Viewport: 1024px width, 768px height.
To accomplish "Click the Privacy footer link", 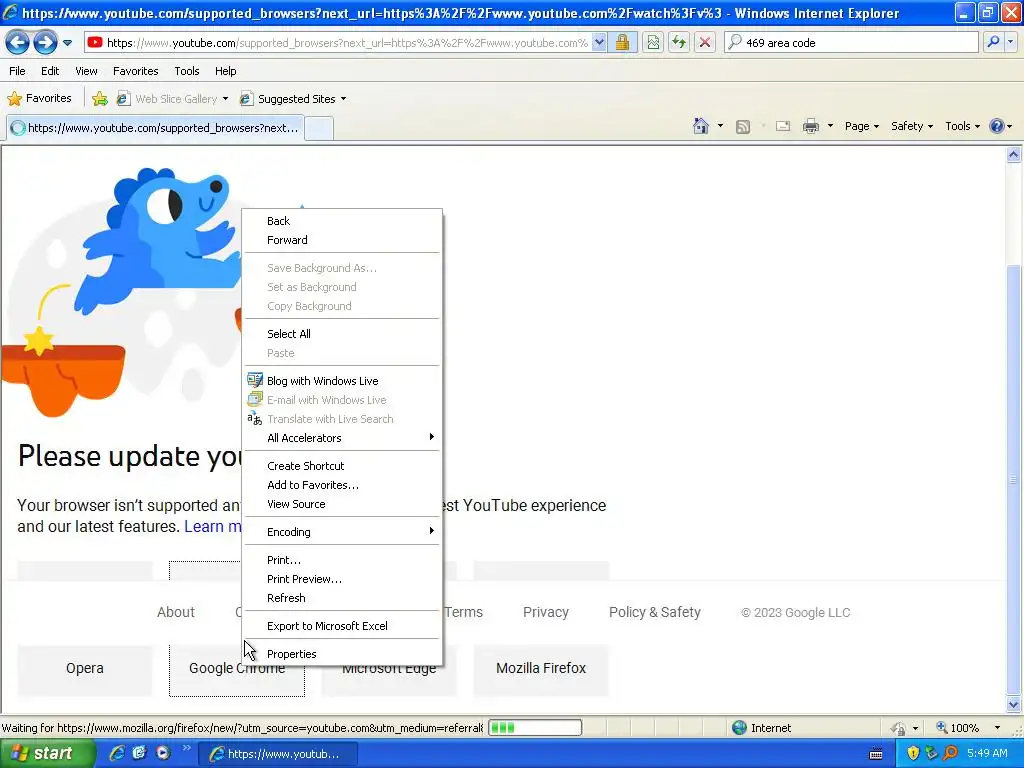I will click(x=546, y=613).
